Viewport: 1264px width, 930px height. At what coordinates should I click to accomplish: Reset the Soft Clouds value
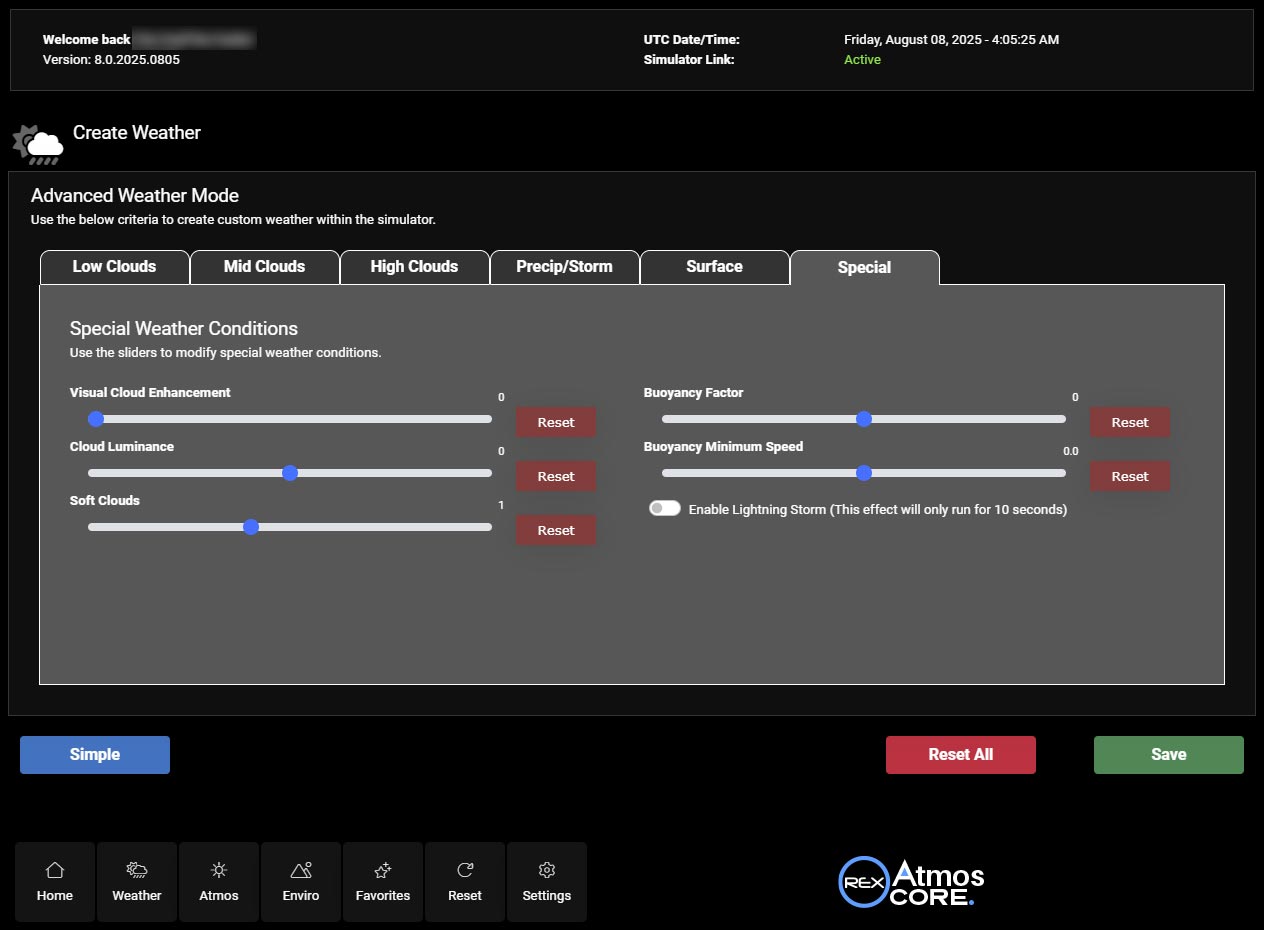(555, 530)
